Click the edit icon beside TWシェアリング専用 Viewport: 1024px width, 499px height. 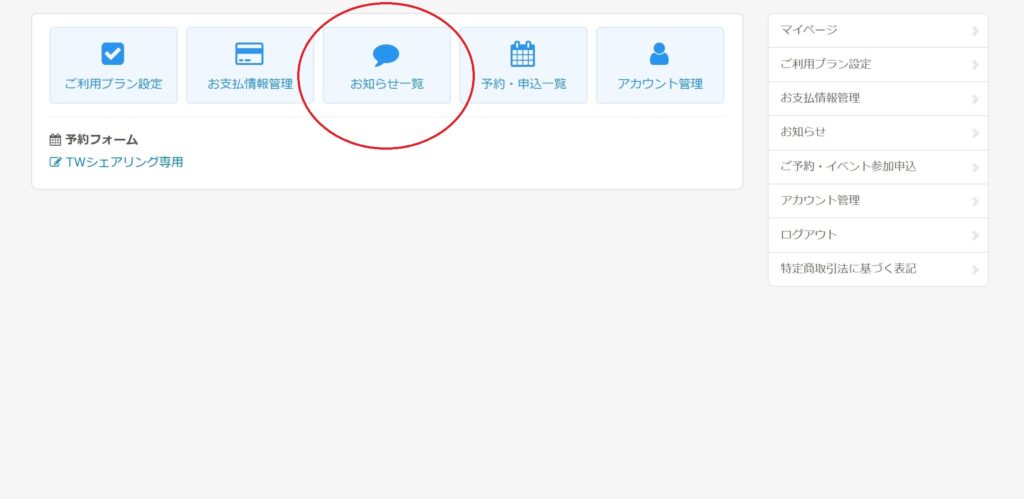pos(56,162)
